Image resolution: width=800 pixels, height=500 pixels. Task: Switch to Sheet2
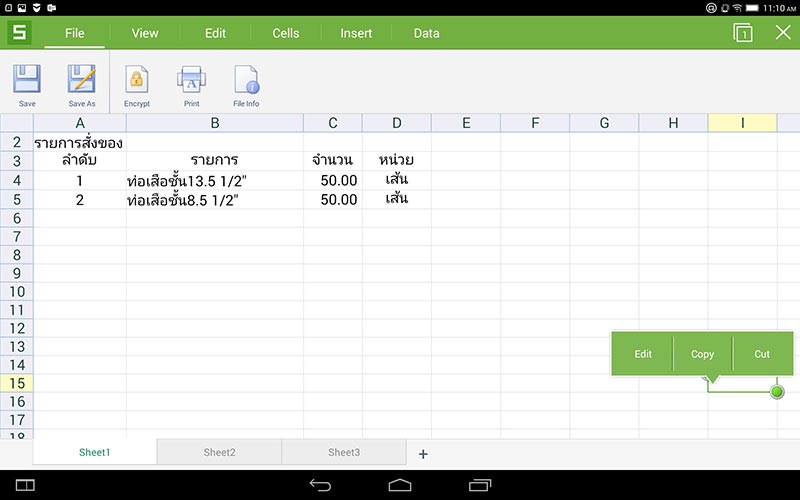pyautogui.click(x=219, y=452)
